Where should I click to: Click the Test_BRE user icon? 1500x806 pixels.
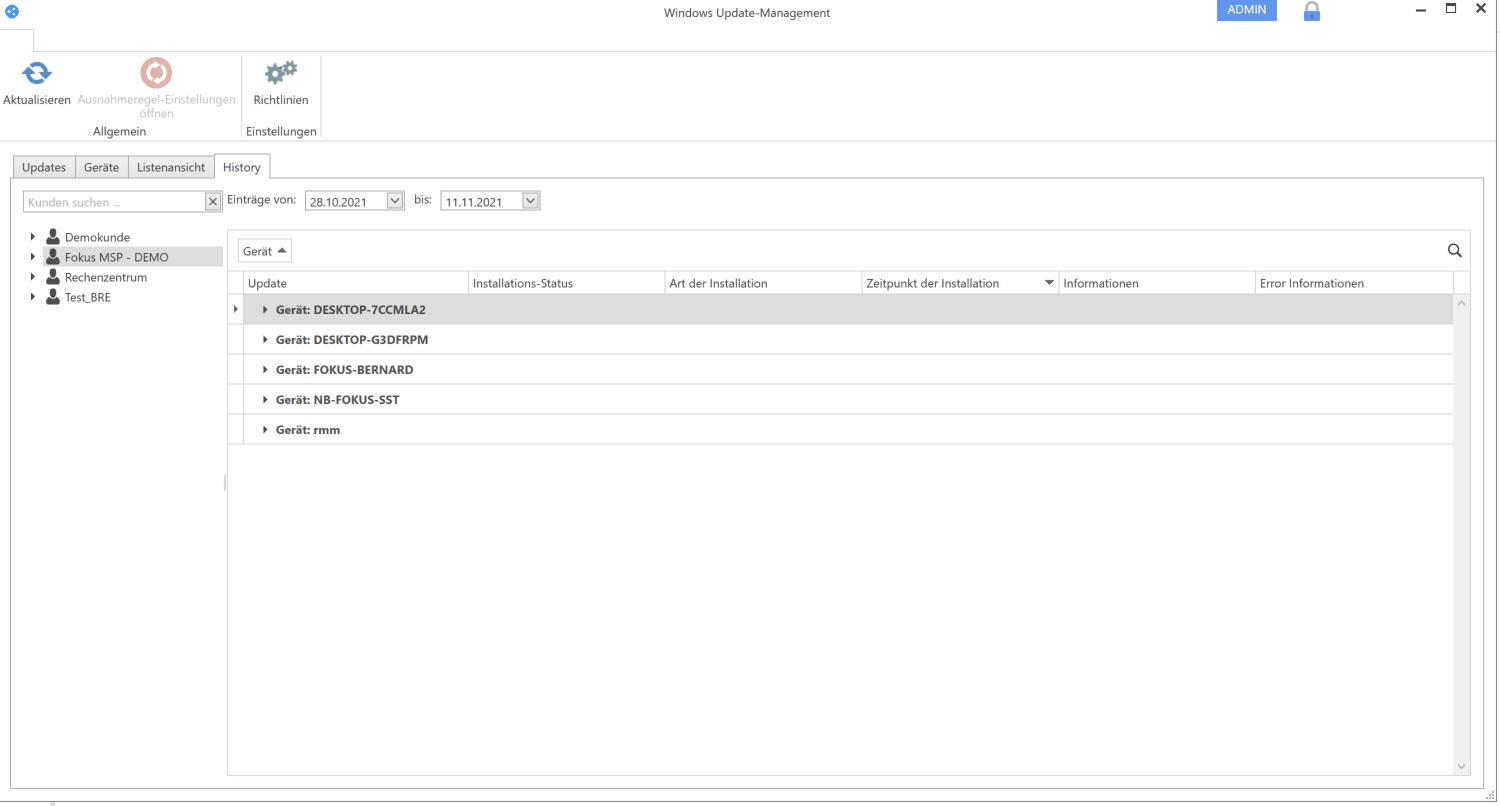[x=53, y=297]
